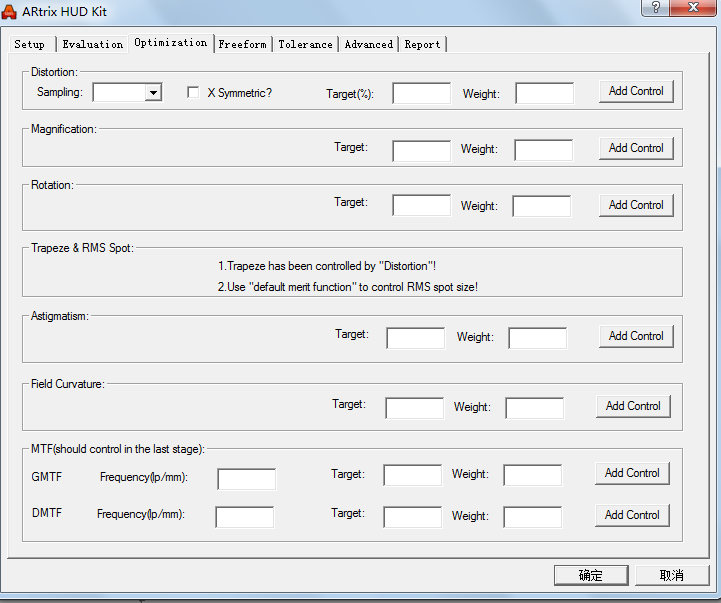
Task: Click the GMTF Frequency(lp/mm) field
Action: coord(246,479)
